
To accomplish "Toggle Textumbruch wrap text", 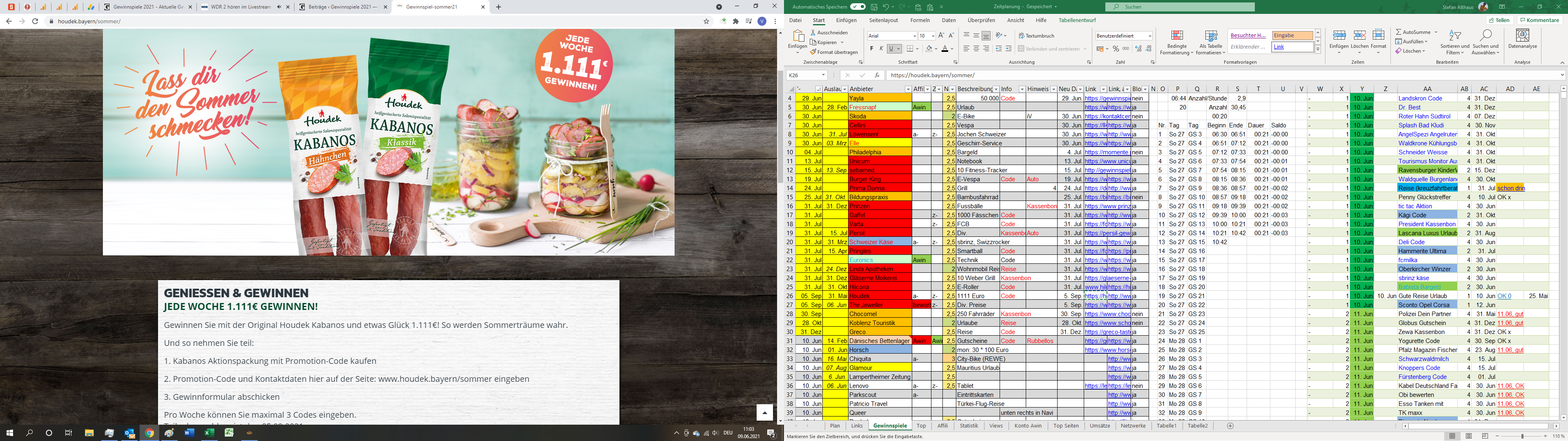I will coord(1037,36).
